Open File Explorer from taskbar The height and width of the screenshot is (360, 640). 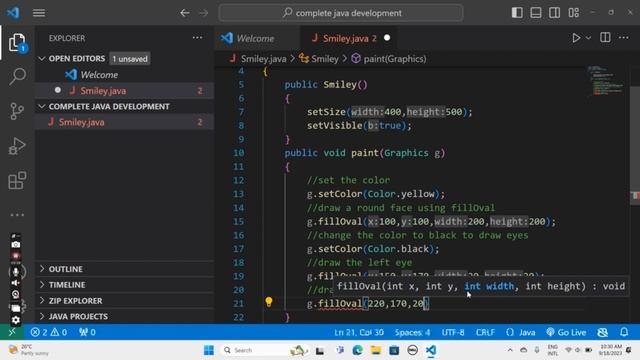[x=376, y=350]
